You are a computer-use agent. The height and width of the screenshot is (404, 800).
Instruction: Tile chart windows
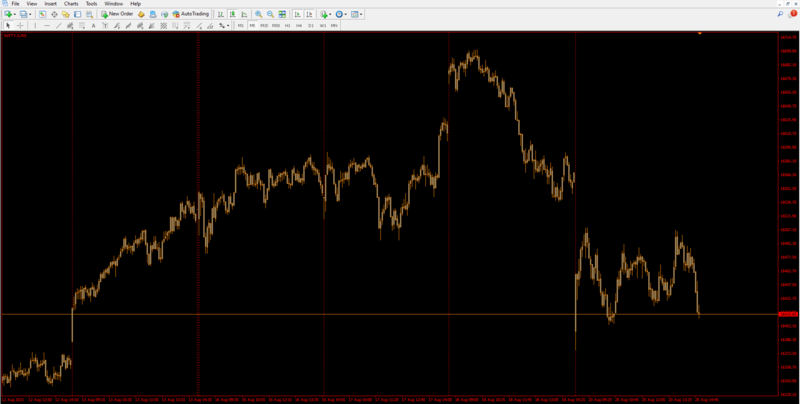click(x=282, y=14)
